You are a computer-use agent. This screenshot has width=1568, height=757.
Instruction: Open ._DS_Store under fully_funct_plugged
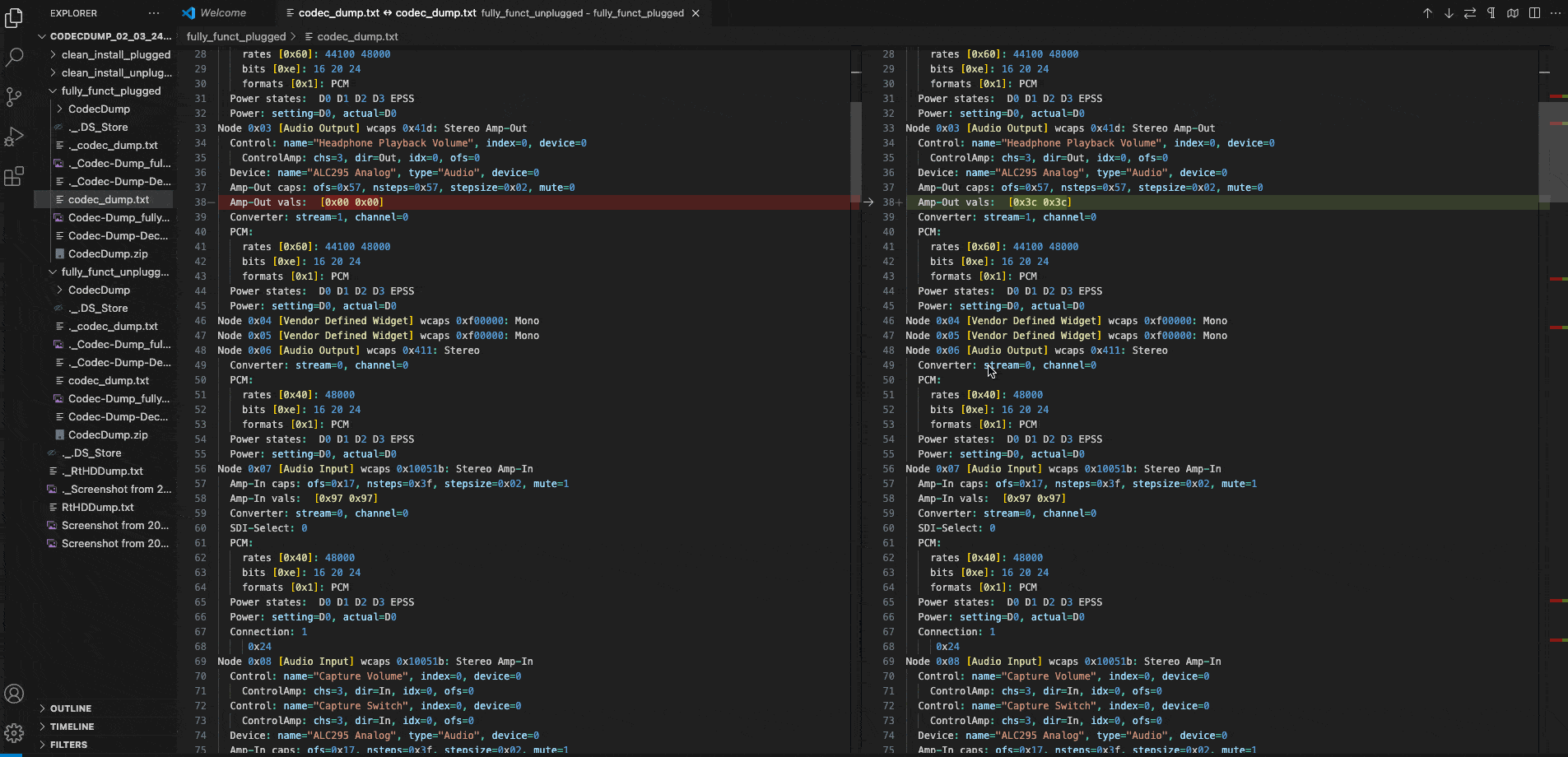click(x=105, y=127)
